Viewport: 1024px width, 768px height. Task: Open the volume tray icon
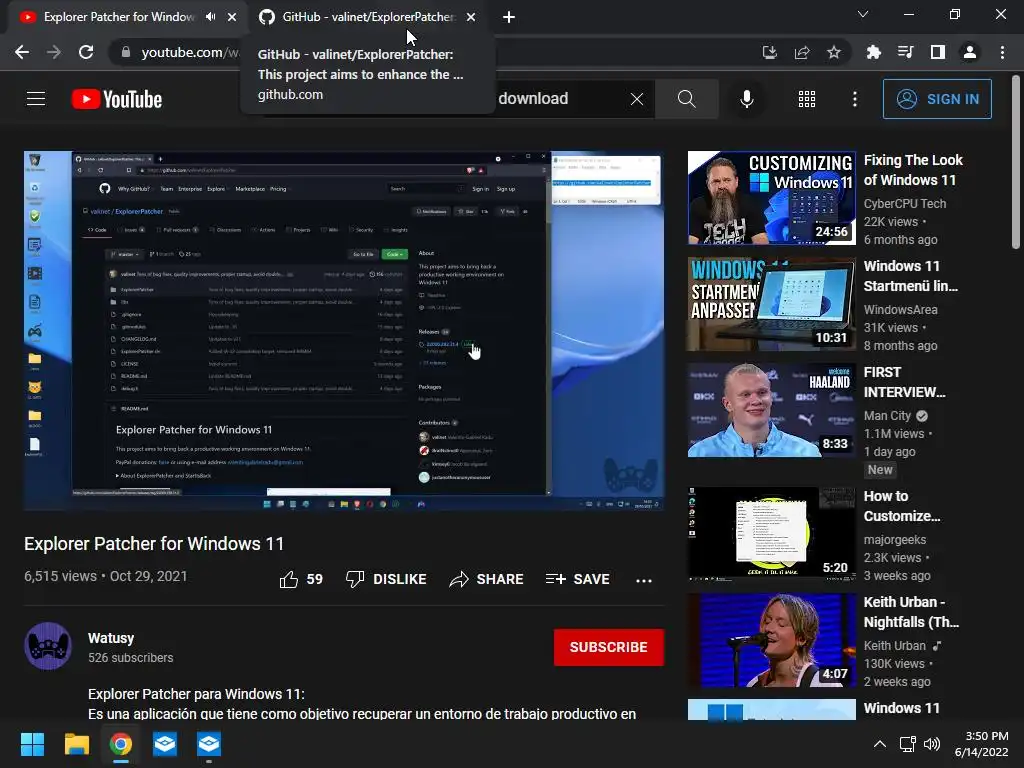click(932, 744)
